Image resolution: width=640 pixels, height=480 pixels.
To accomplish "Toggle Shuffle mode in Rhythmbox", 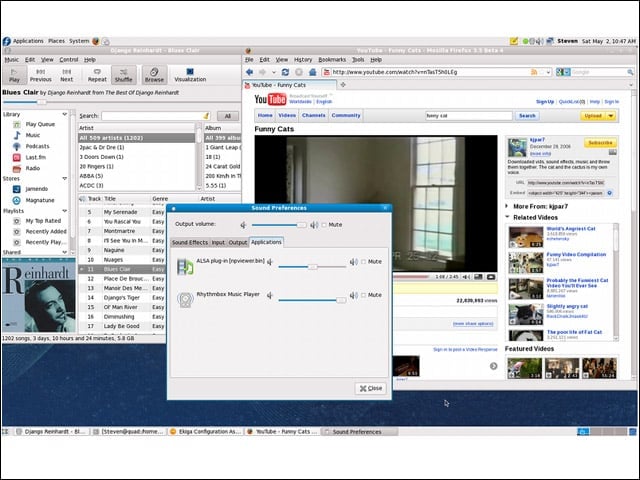I will [123, 75].
